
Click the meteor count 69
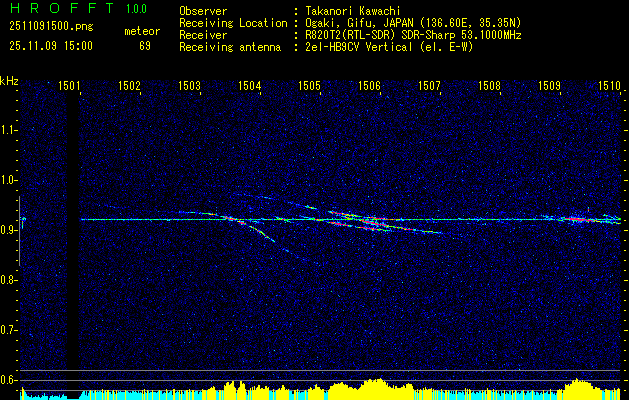(x=145, y=46)
